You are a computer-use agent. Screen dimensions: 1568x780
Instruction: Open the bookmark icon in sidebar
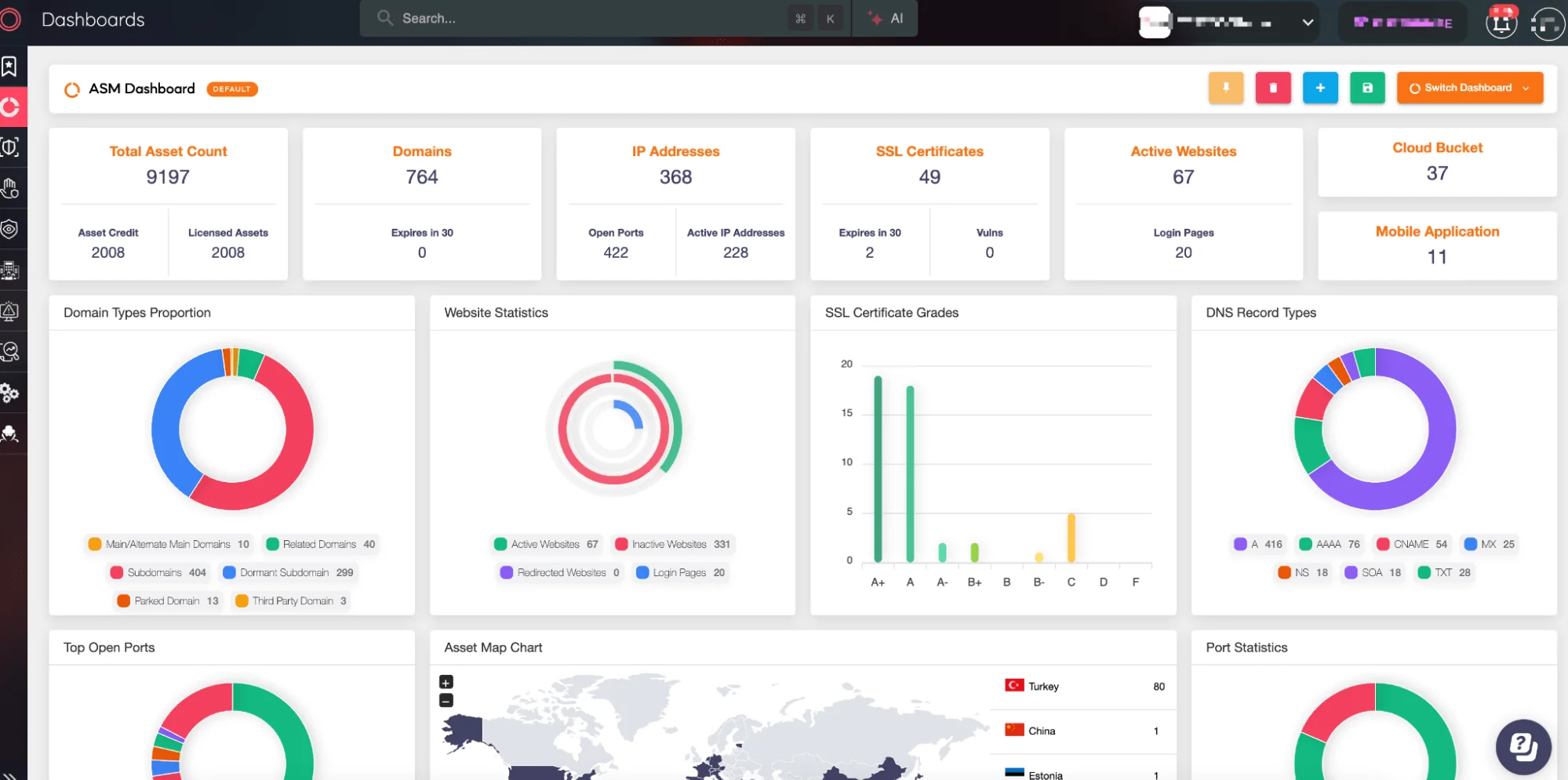click(x=9, y=67)
